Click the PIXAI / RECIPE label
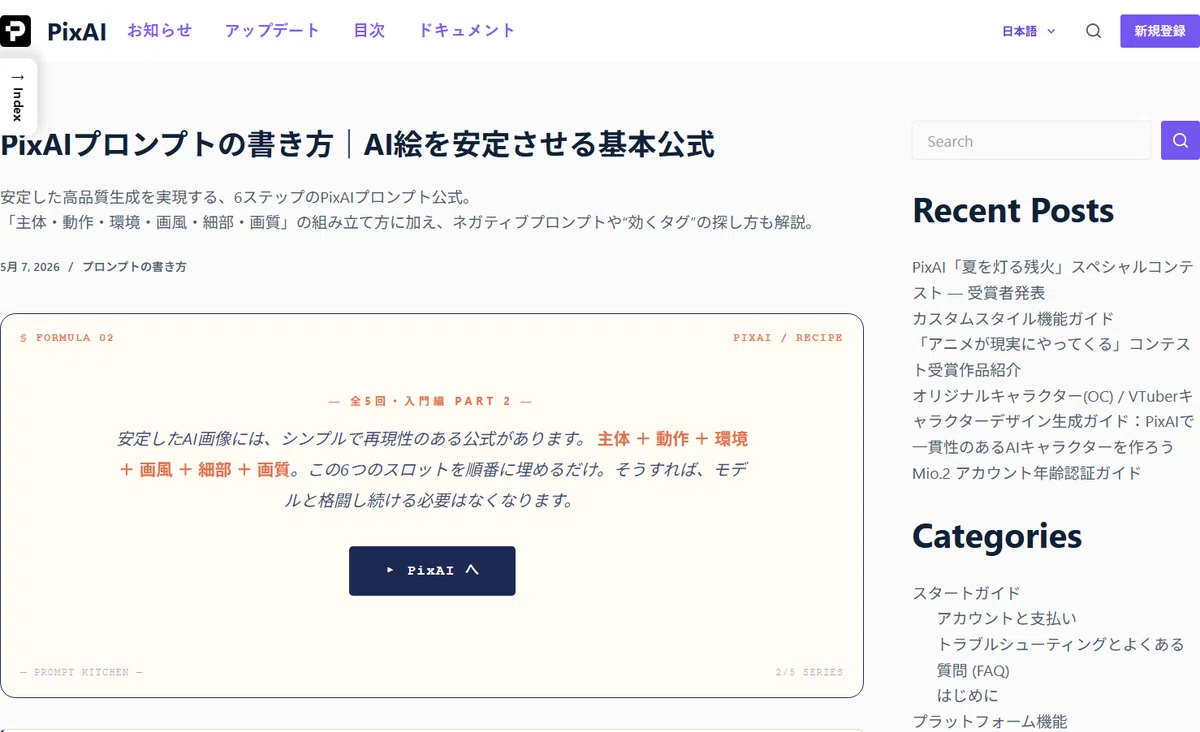The height and width of the screenshot is (732, 1200). coord(788,338)
